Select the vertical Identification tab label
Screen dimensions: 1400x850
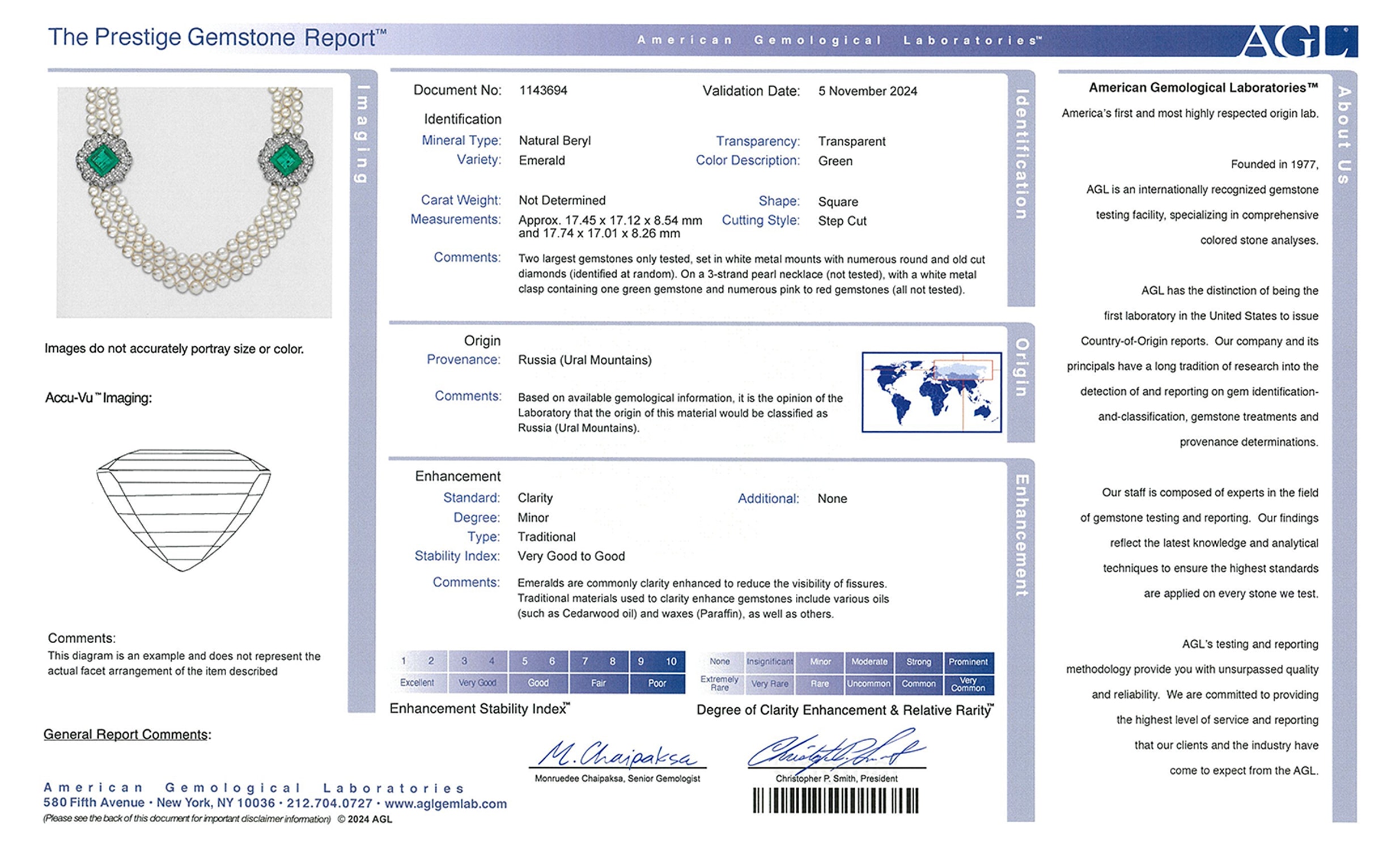click(x=1021, y=154)
